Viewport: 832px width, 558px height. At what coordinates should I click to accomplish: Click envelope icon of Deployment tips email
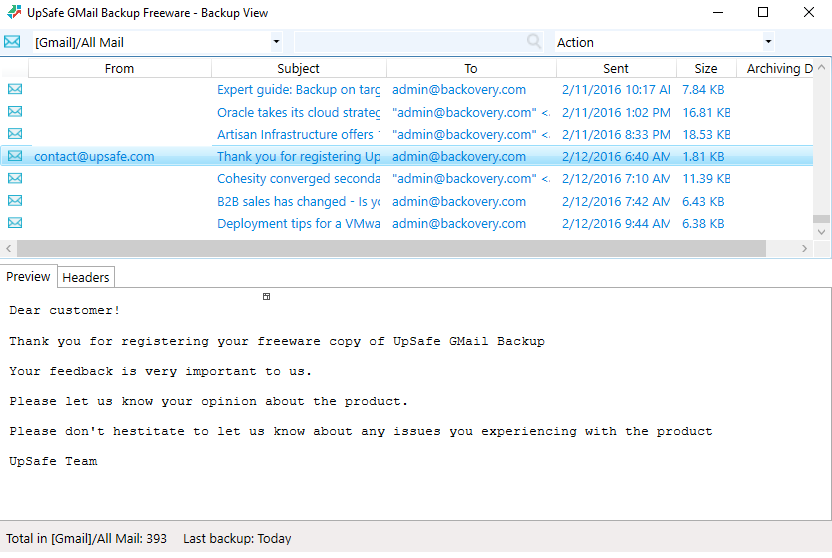[x=15, y=223]
